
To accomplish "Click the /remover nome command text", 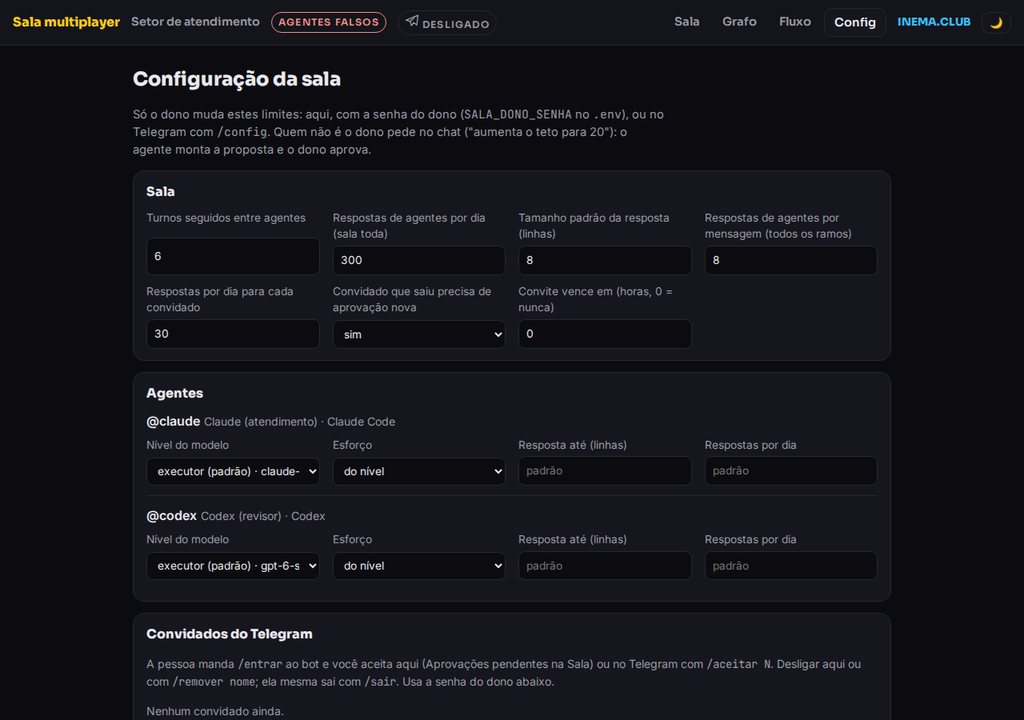I will point(214,681).
